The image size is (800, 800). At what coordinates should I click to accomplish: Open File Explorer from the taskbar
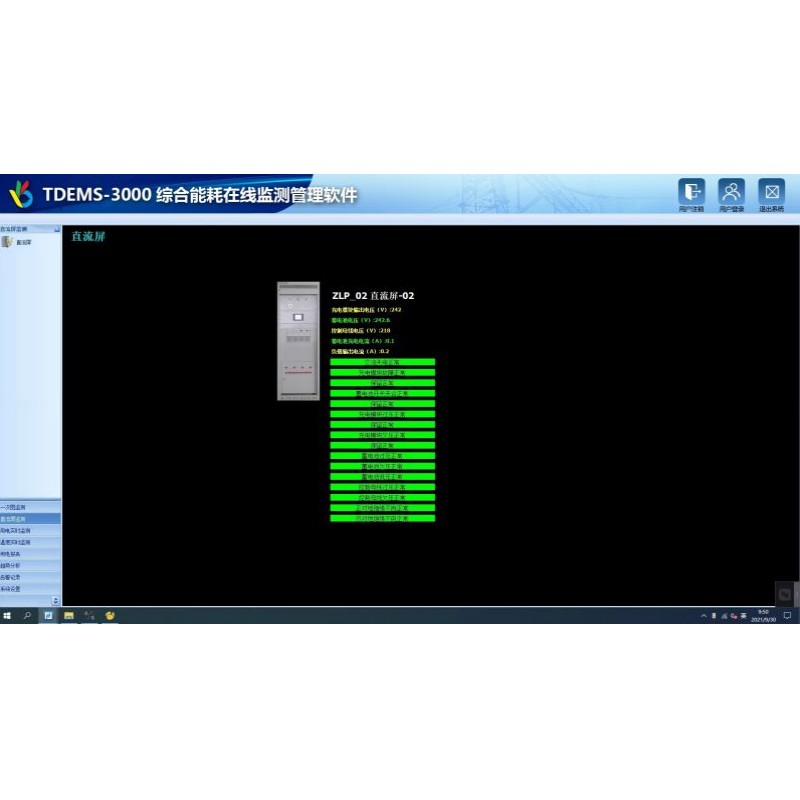pyautogui.click(x=69, y=616)
